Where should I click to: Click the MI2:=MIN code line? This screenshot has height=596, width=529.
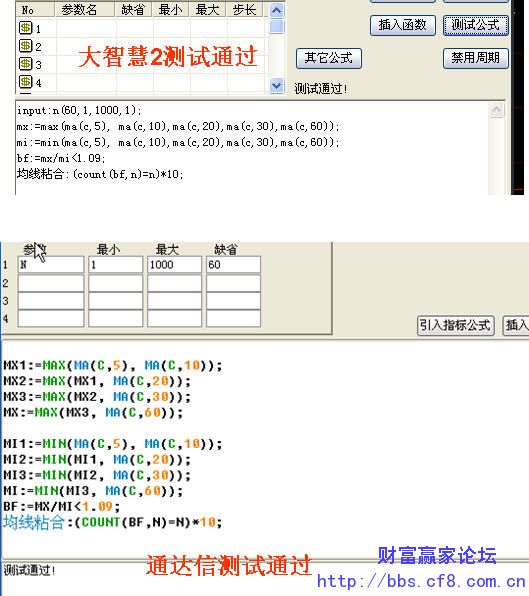point(97,460)
